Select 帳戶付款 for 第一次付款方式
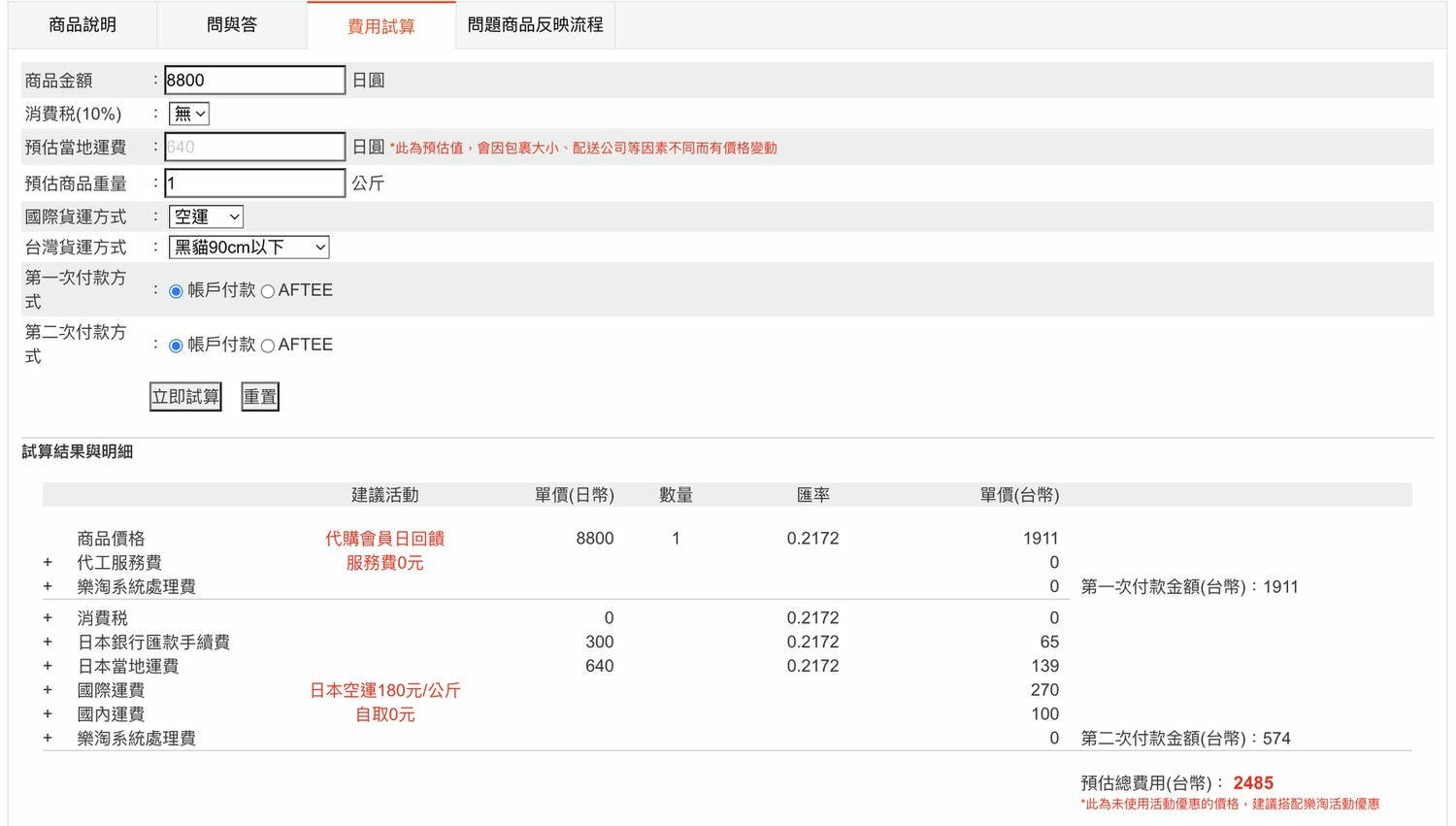The width and height of the screenshot is (1456, 826). tap(176, 291)
